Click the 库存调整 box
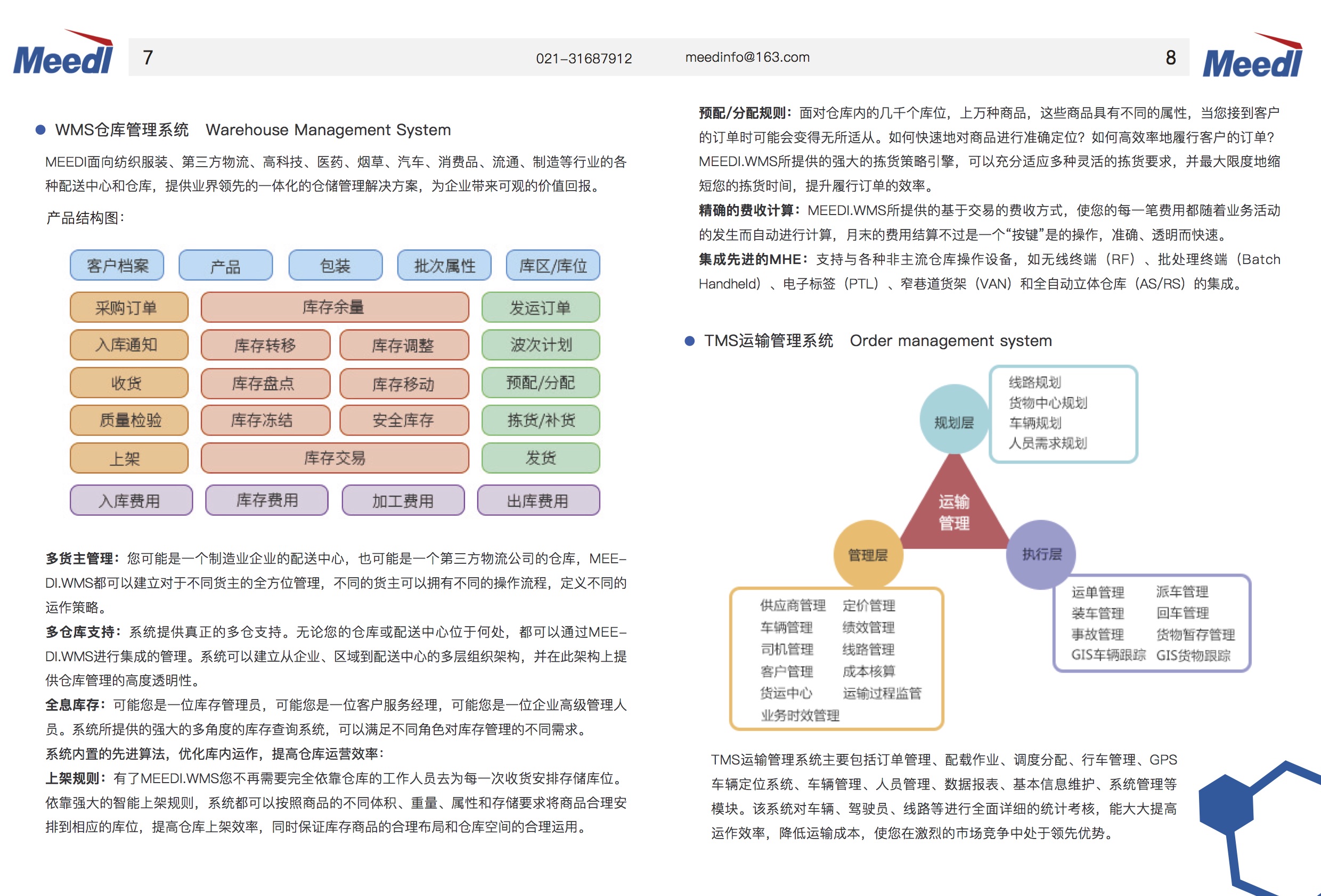The height and width of the screenshot is (896, 1321). click(404, 345)
